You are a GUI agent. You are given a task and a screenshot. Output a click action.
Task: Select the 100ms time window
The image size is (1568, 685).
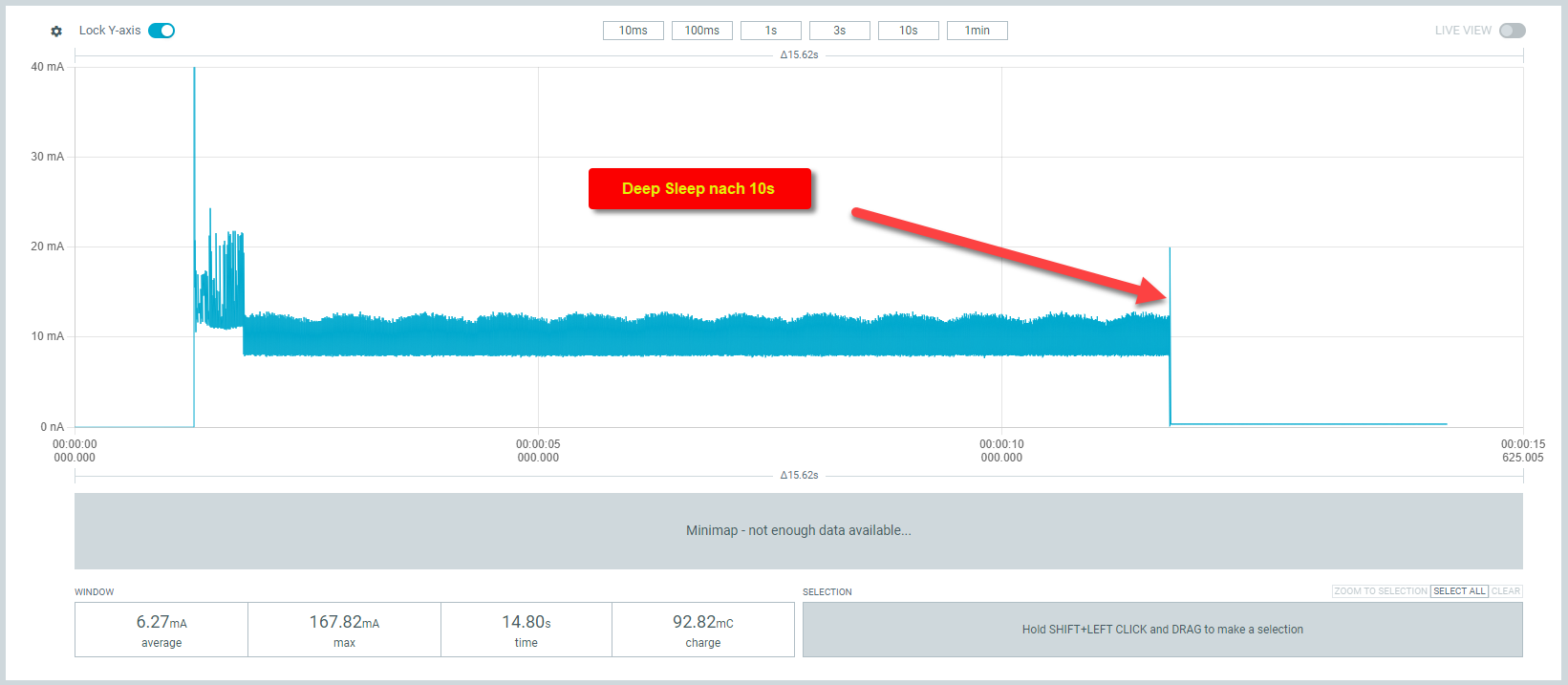701,31
